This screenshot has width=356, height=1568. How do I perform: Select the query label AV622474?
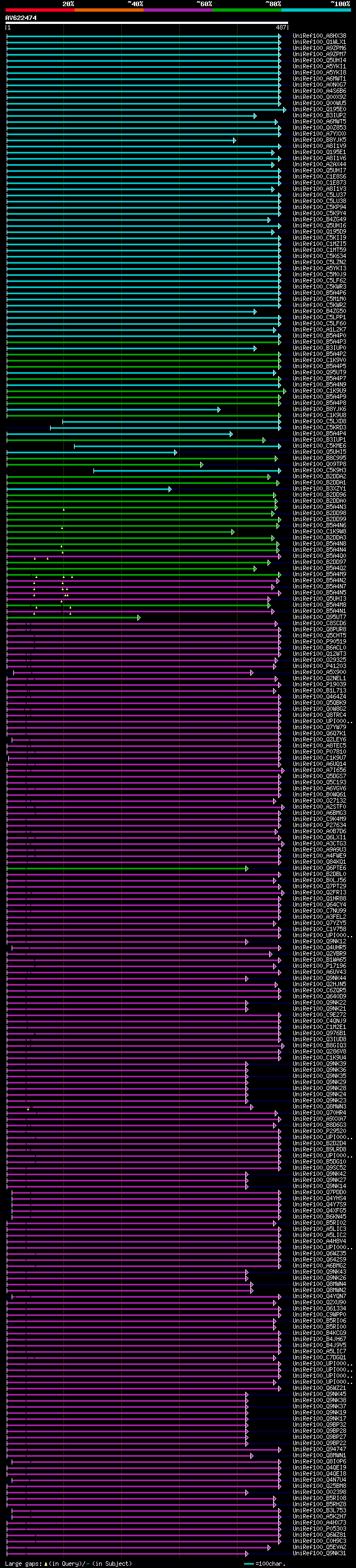pos(21,18)
